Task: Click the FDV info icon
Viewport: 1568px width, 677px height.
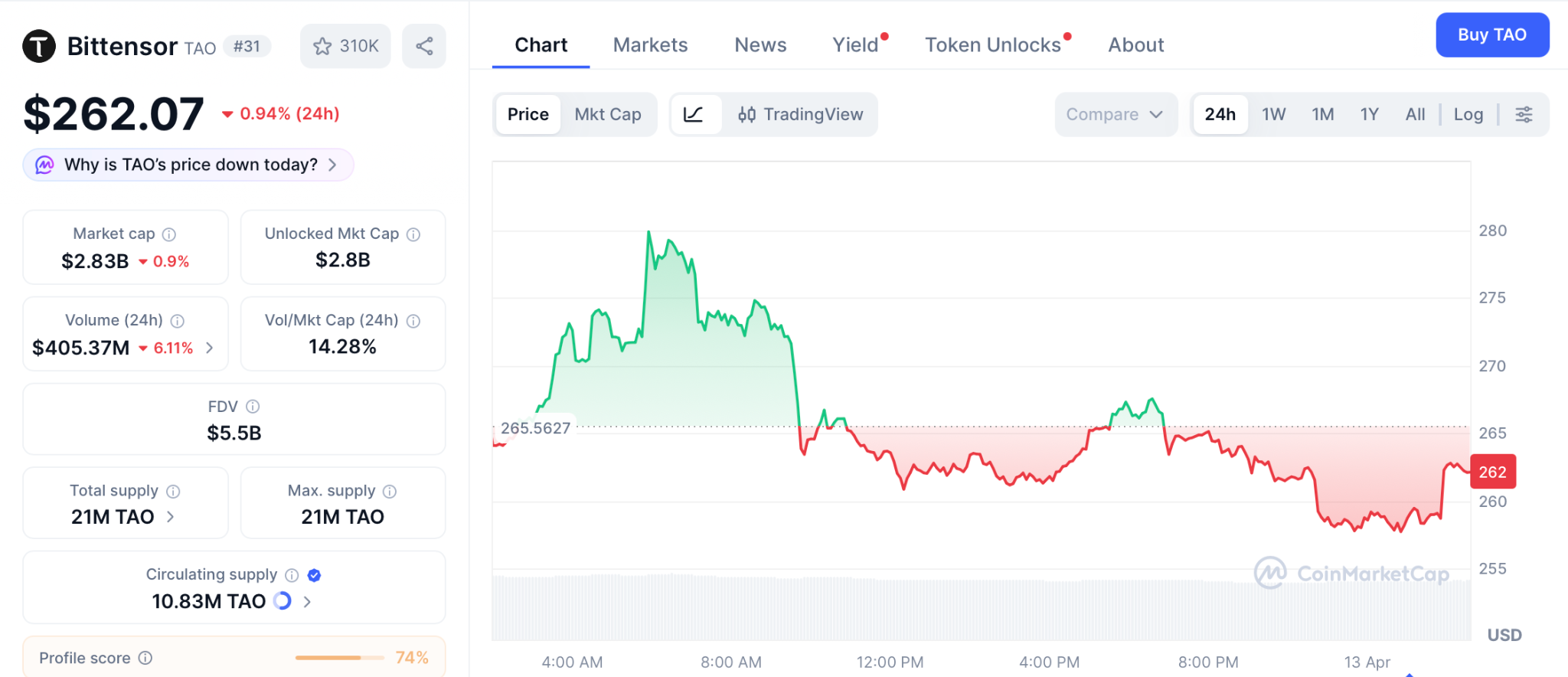Action: pos(253,407)
